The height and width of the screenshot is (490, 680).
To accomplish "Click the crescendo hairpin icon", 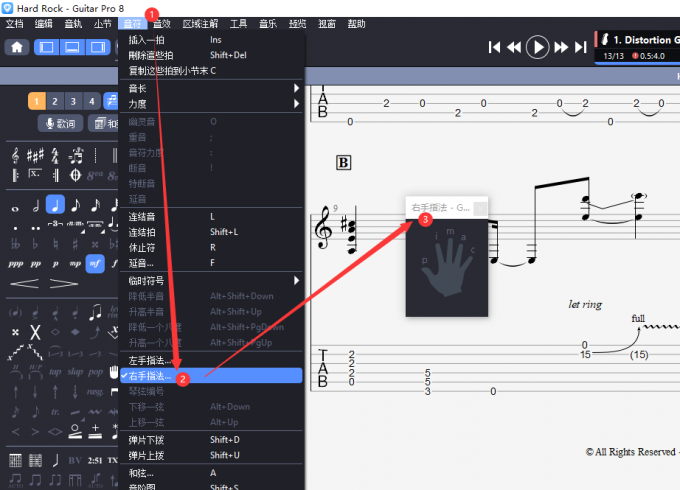I will (26, 284).
